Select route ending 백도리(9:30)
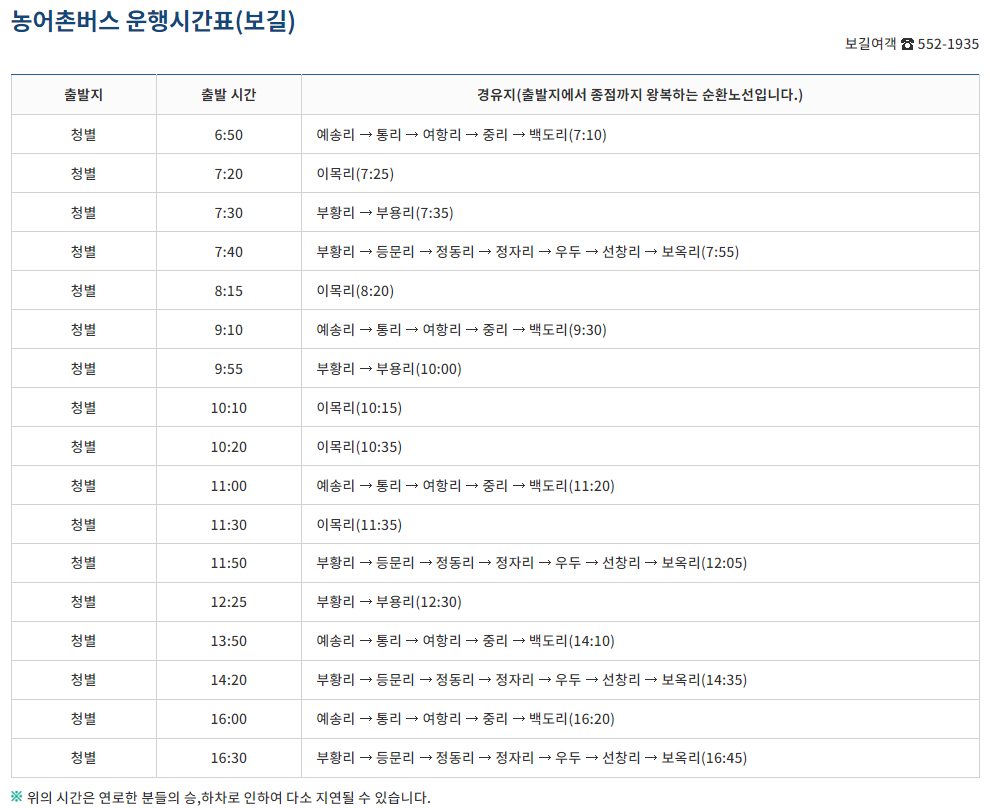The width and height of the screenshot is (990, 808). [x=462, y=330]
